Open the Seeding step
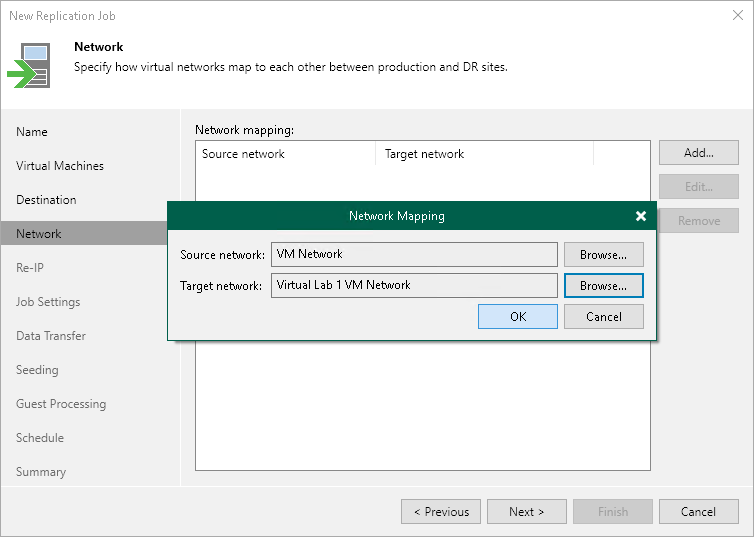This screenshot has width=754, height=537. (37, 370)
